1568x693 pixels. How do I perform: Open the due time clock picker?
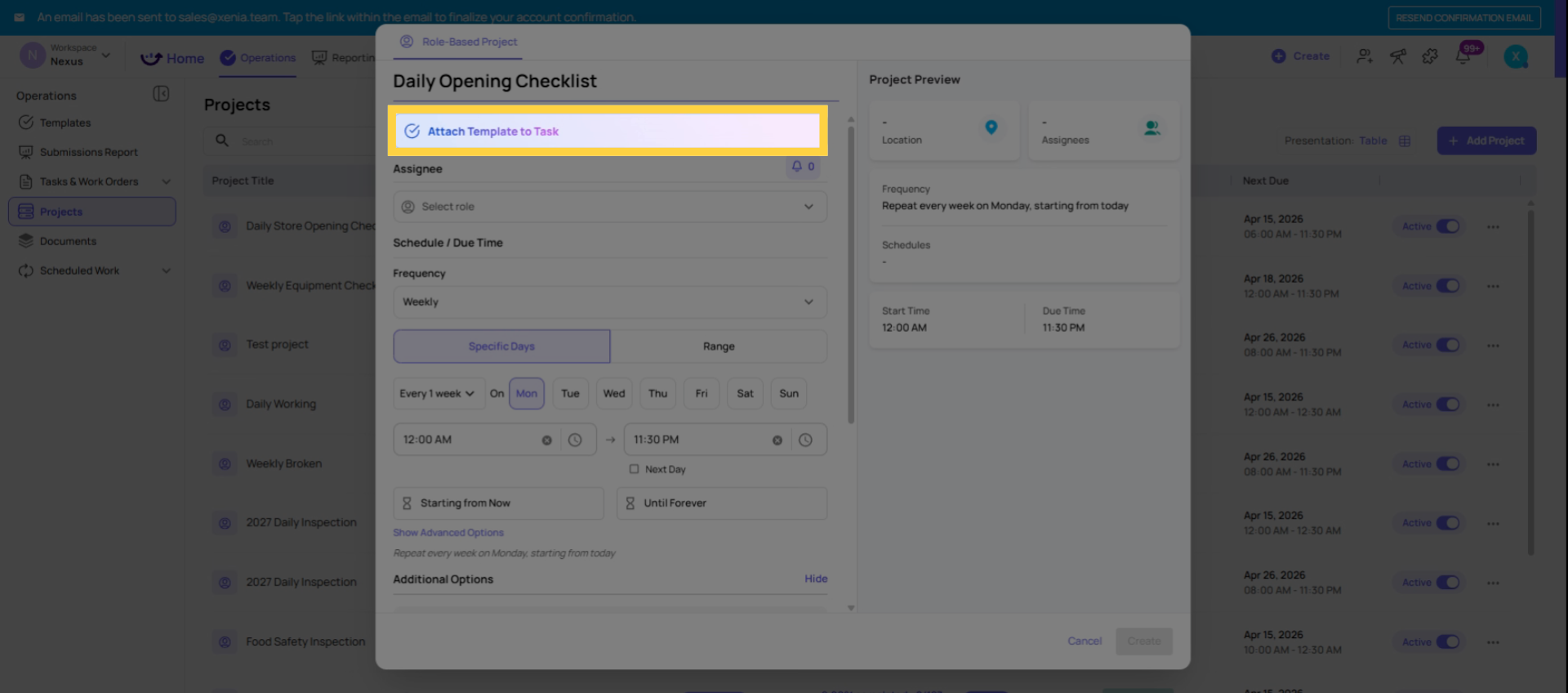tap(805, 440)
